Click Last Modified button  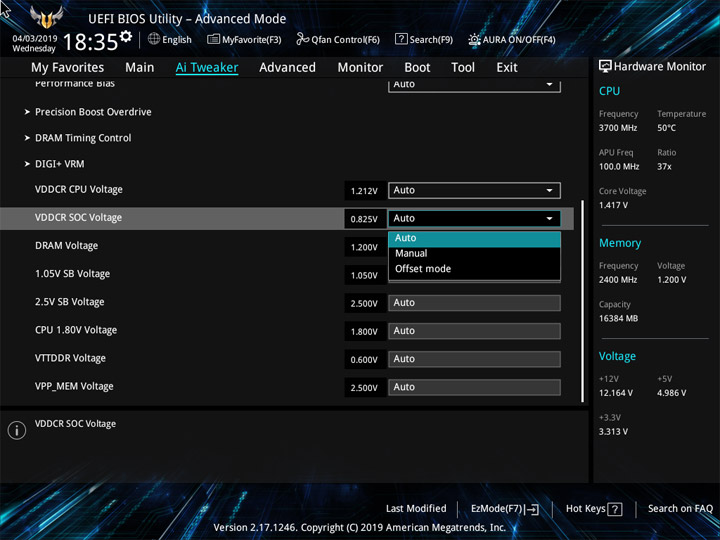pyautogui.click(x=416, y=509)
